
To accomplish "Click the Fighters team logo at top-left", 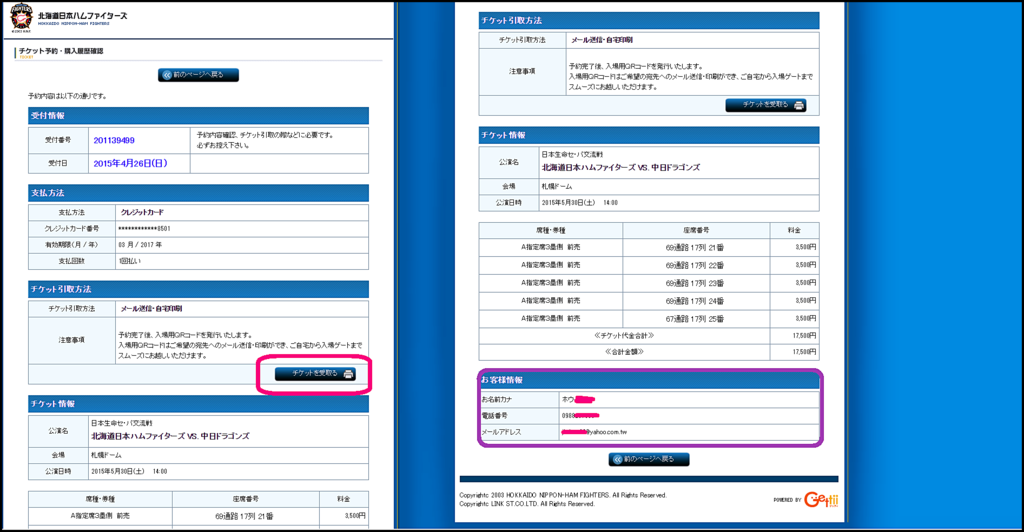I will 20,18.
